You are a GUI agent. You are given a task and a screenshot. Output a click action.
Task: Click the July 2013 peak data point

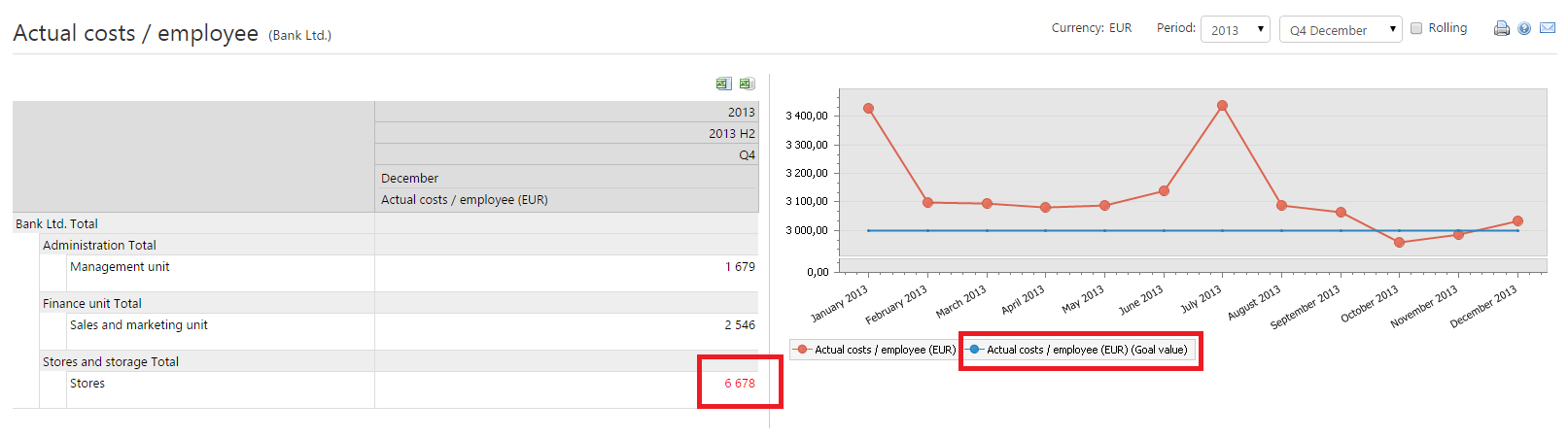click(x=1222, y=106)
